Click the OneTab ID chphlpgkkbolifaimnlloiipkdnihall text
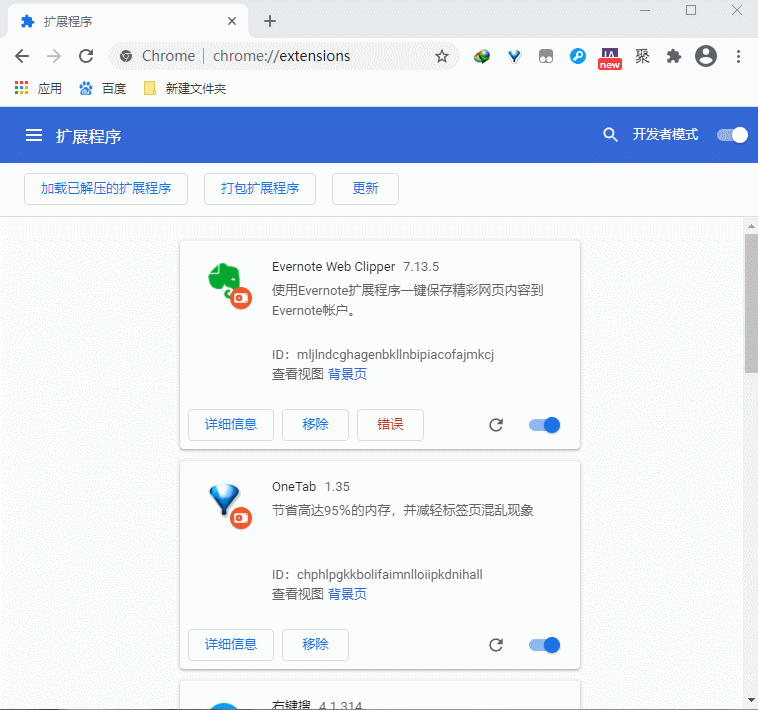758x710 pixels. (390, 575)
